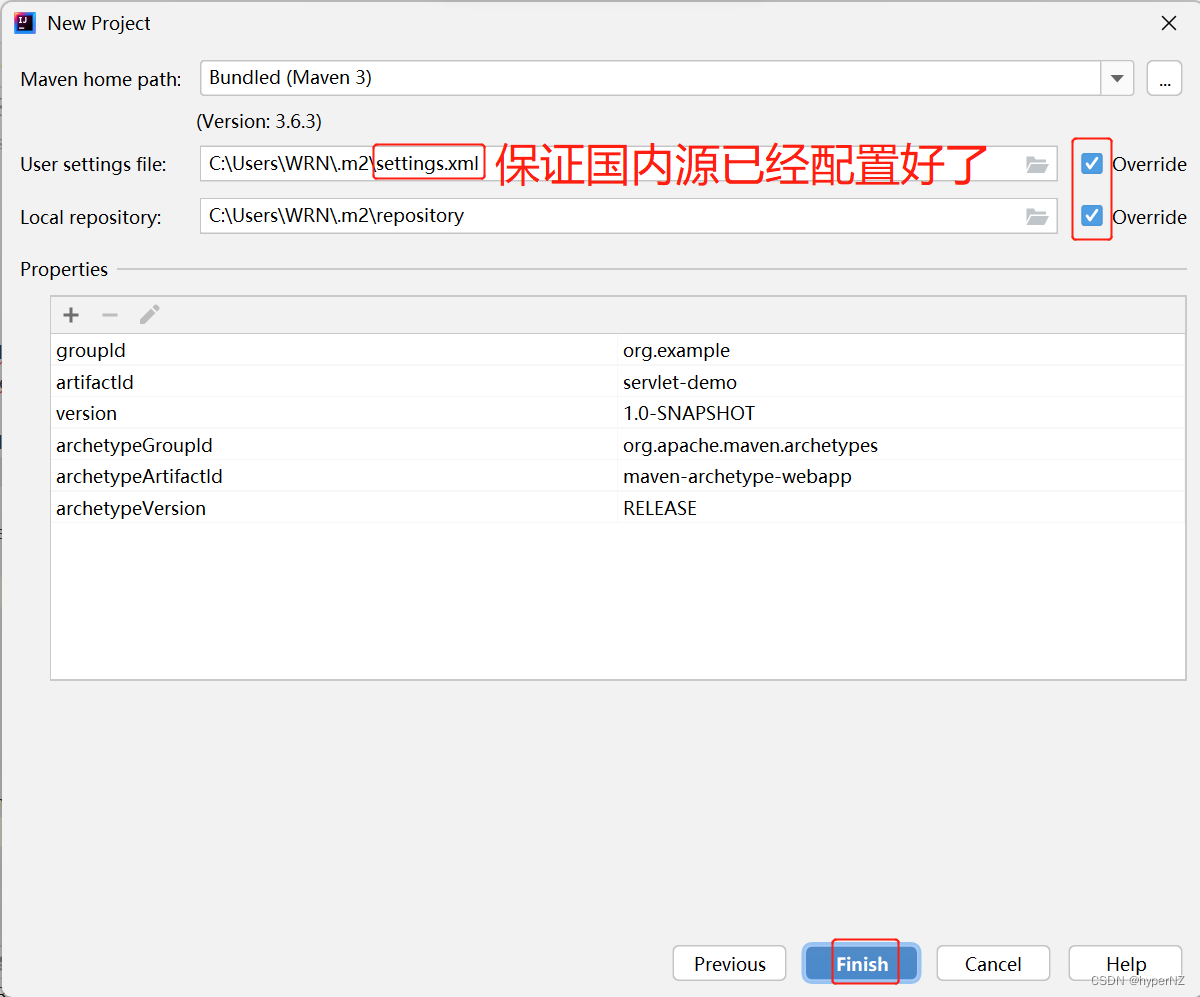Click the org.apache.maven.archetypes value
The height and width of the screenshot is (997, 1200).
coord(901,445)
